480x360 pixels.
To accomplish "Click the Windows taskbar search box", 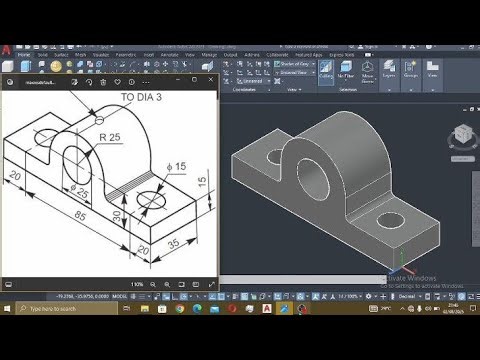I will pos(67,309).
